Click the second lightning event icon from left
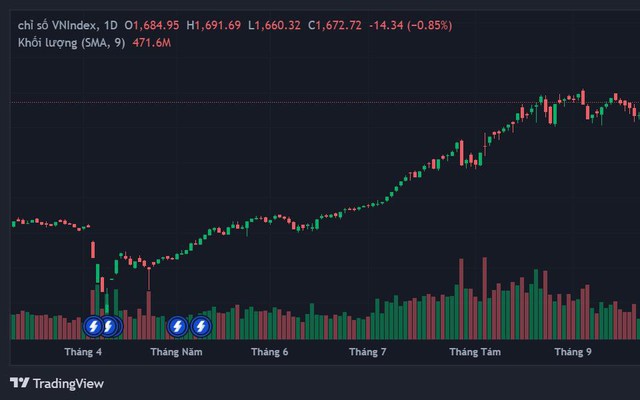This screenshot has width=640, height=400. [108, 326]
